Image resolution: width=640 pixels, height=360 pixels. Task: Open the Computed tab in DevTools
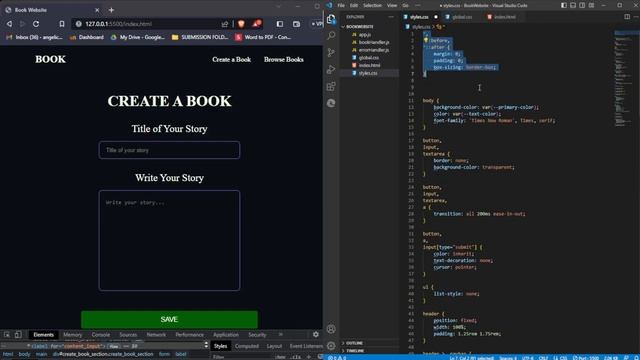[x=247, y=346]
